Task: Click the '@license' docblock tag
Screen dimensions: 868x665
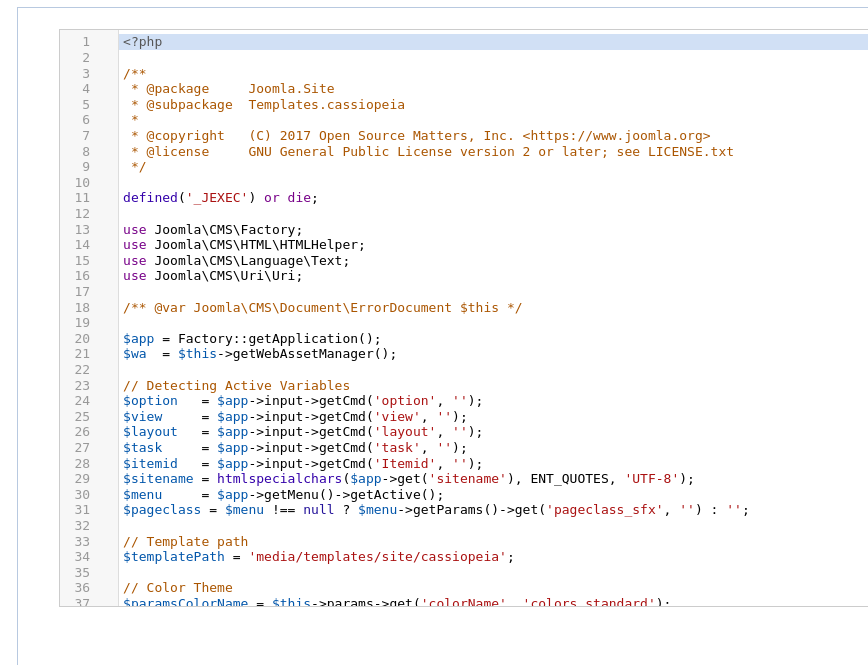Action: click(x=178, y=152)
